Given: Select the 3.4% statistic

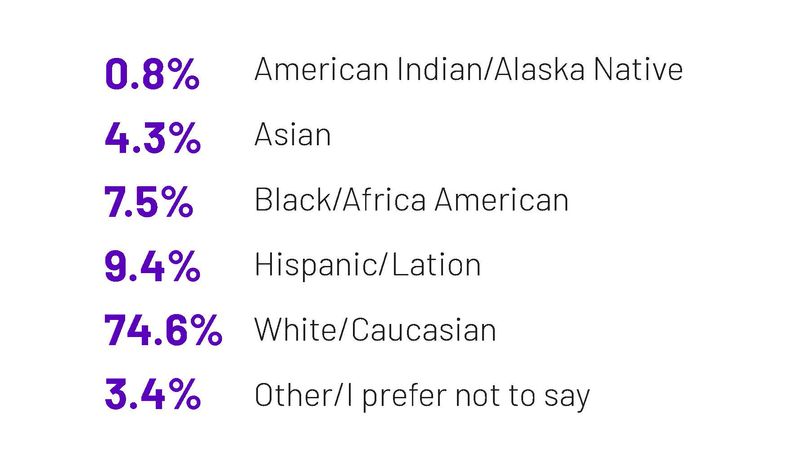Looking at the screenshot, I should tap(152, 394).
